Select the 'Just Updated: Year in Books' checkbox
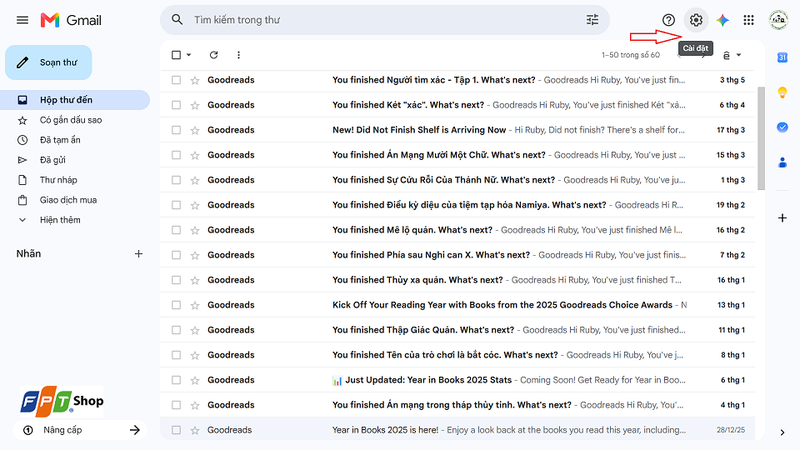This screenshot has width=800, height=450. 176,380
